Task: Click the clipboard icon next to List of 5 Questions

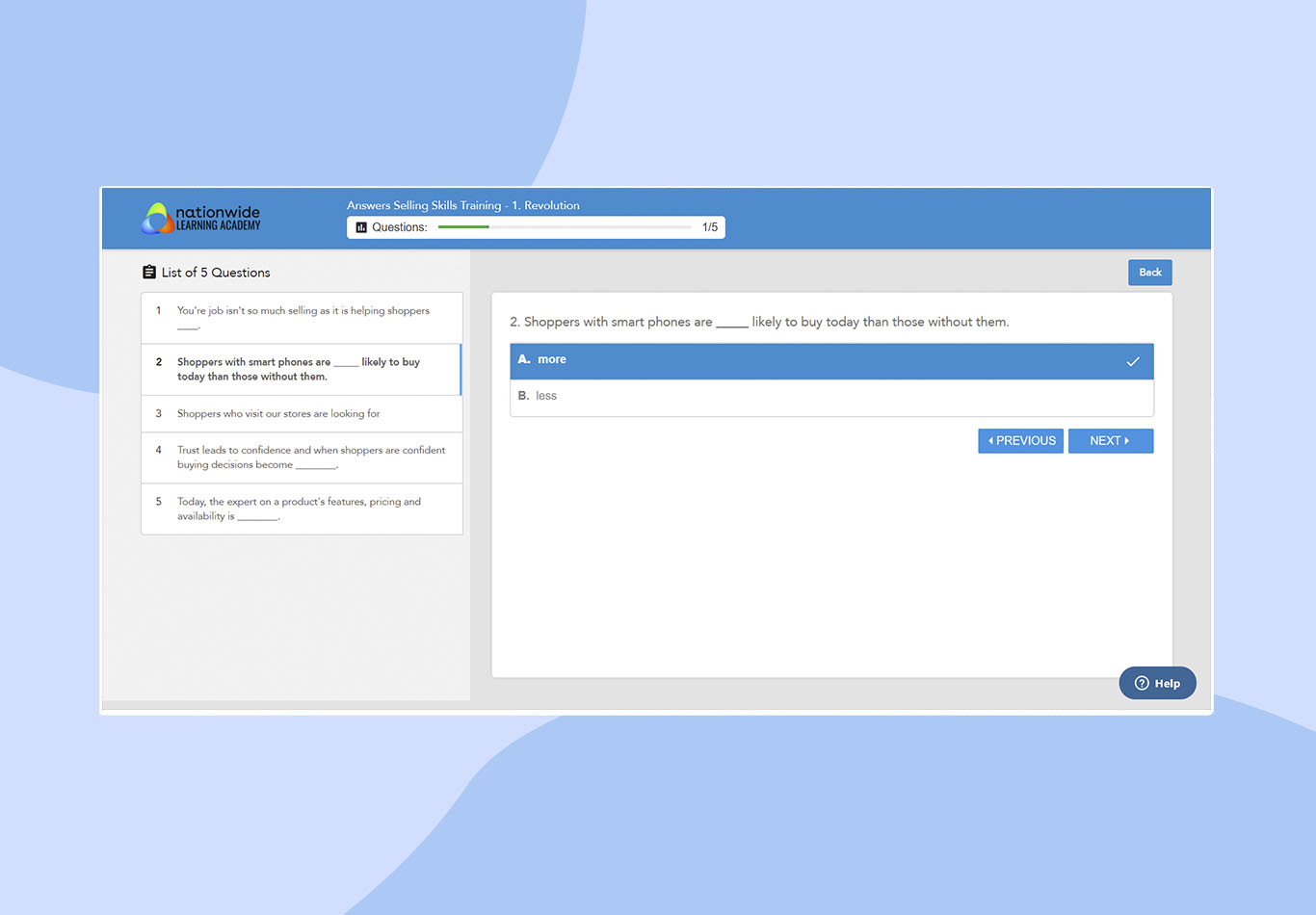Action: pos(149,273)
